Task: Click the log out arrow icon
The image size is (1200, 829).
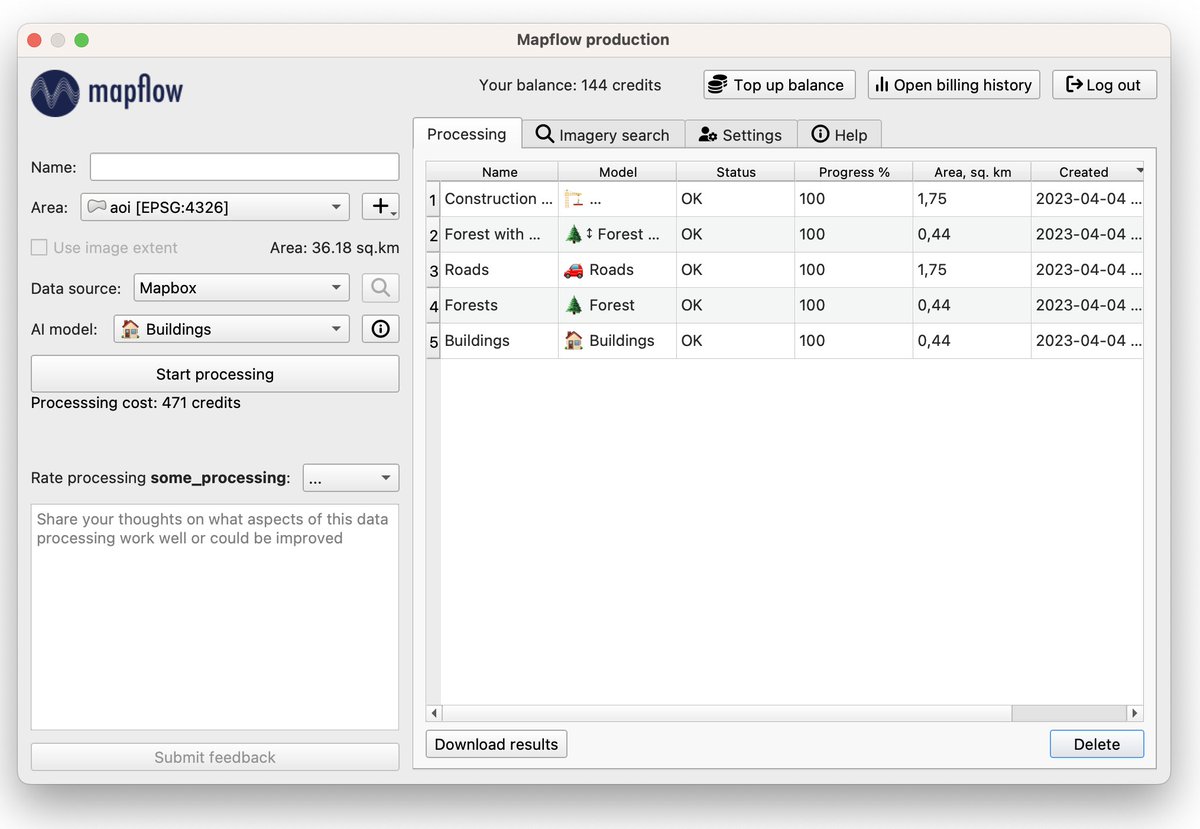Action: [x=1074, y=85]
